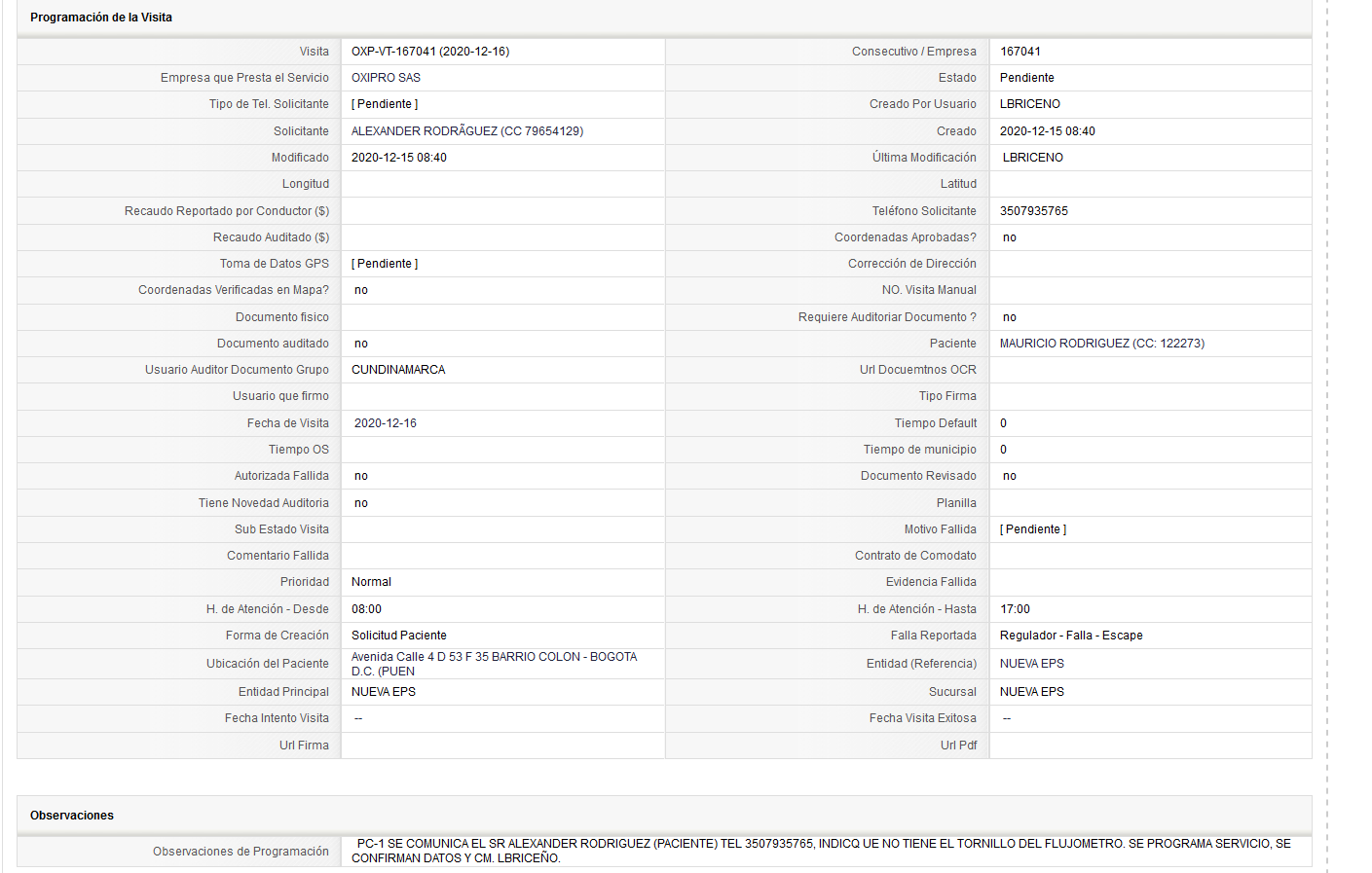Click Entidad (Referencia) value NUEVA EPS
The width and height of the screenshot is (1372, 873).
tap(1032, 664)
